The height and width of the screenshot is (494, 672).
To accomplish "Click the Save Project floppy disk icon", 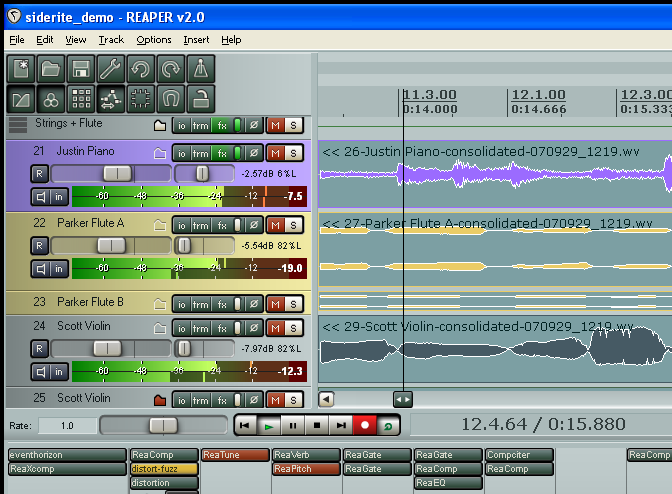I will tap(82, 69).
